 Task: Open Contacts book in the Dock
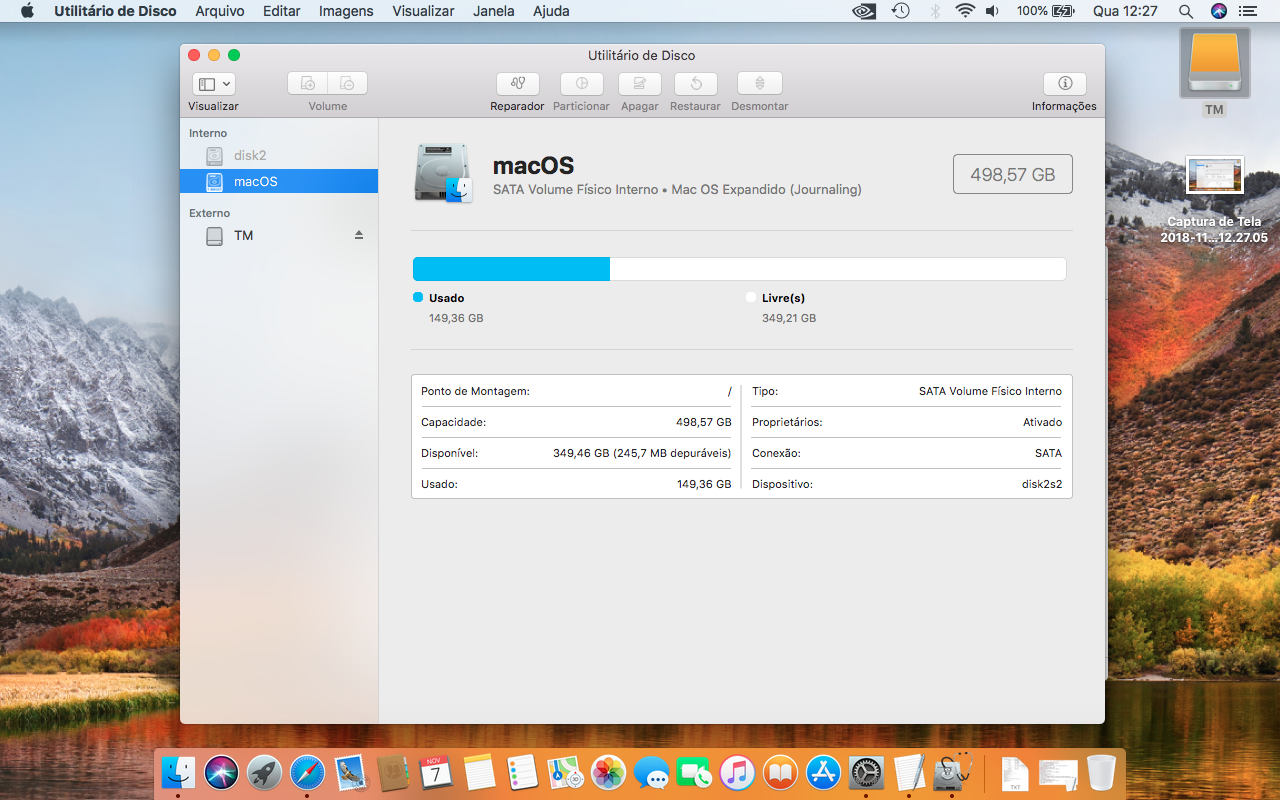pos(393,772)
